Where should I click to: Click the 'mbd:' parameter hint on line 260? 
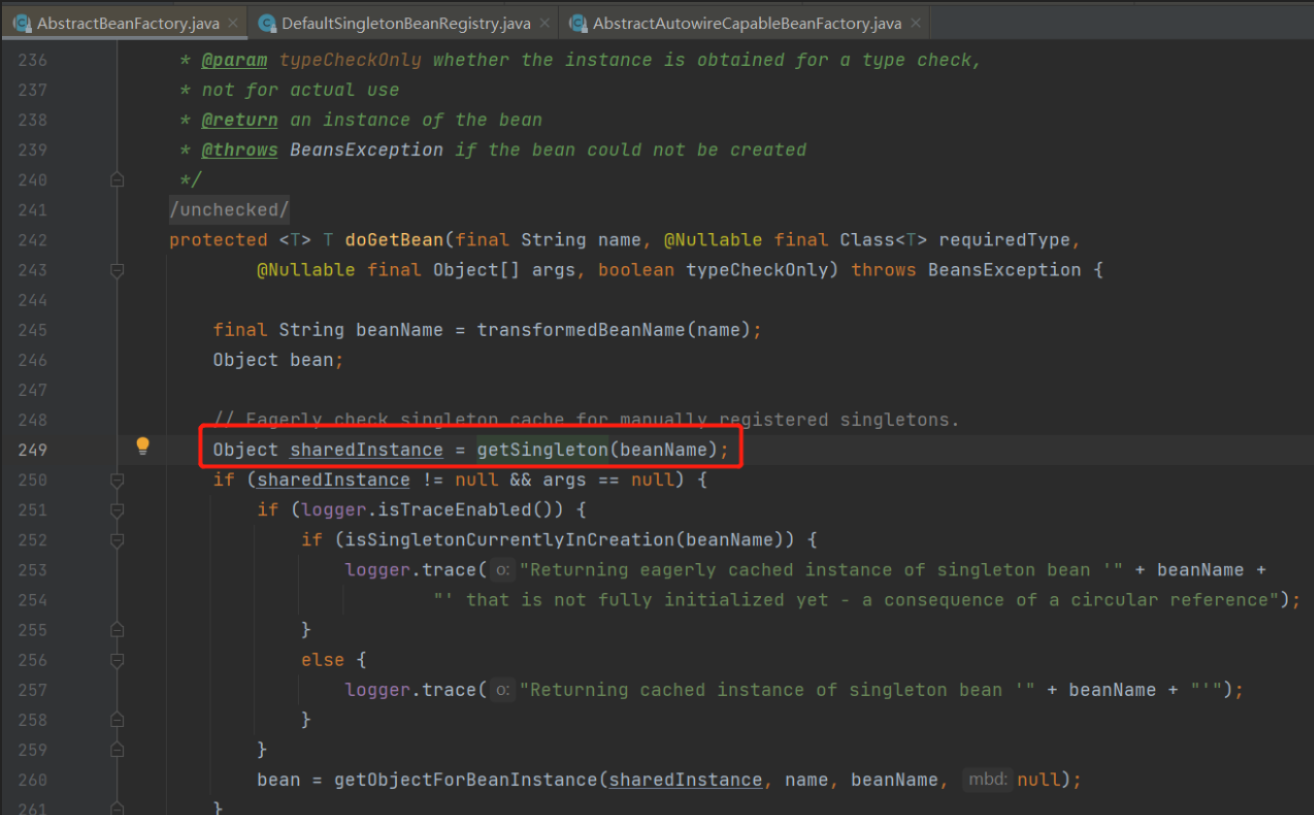[987, 780]
